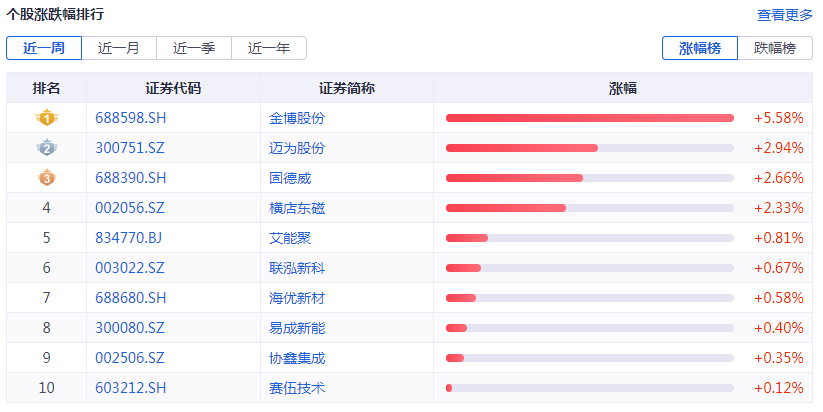Viewport: 823px width, 412px height.
Task: Open stock code 688390.SH
Action: click(130, 178)
